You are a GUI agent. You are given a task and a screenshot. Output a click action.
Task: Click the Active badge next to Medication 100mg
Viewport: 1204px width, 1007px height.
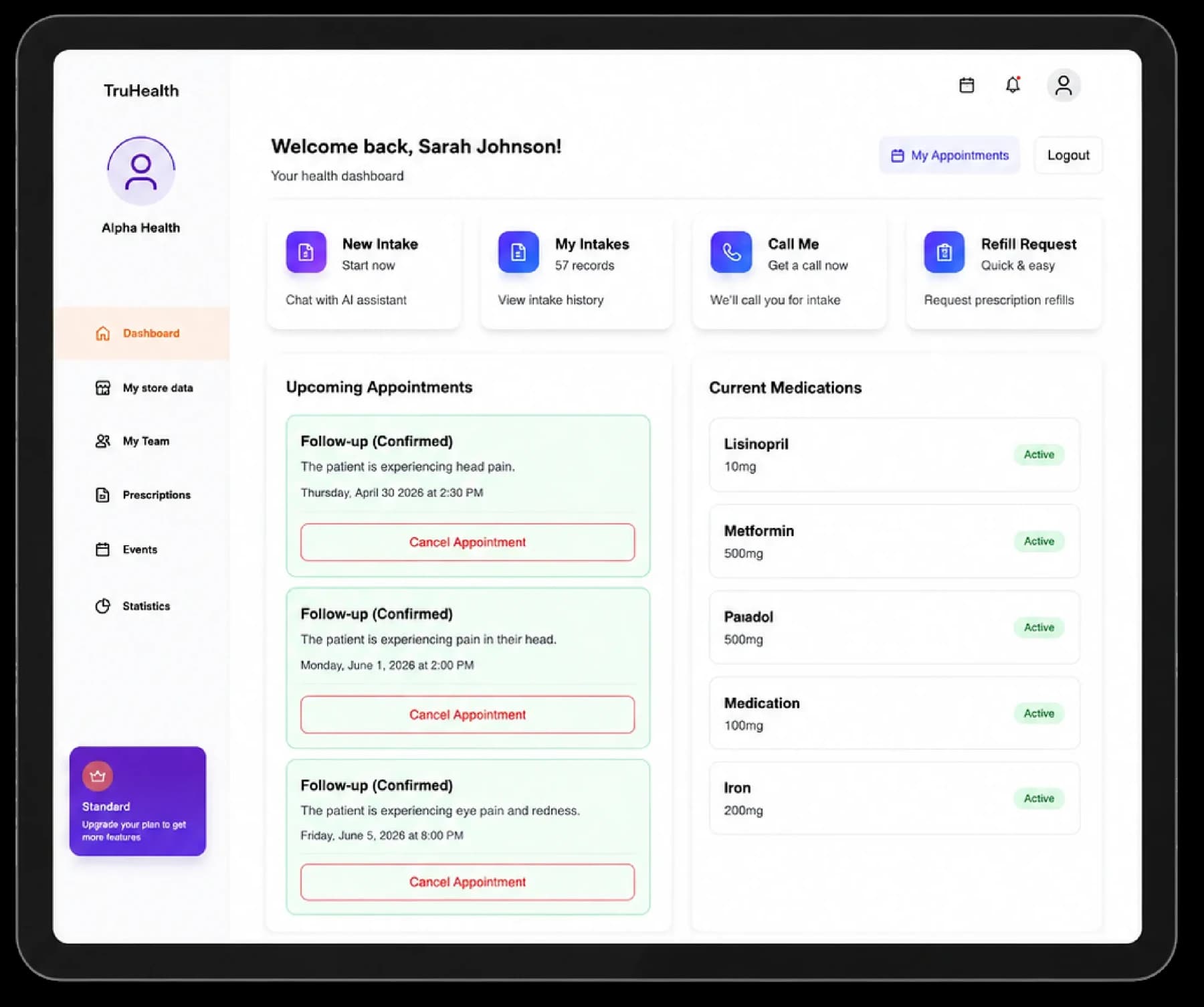pos(1039,713)
